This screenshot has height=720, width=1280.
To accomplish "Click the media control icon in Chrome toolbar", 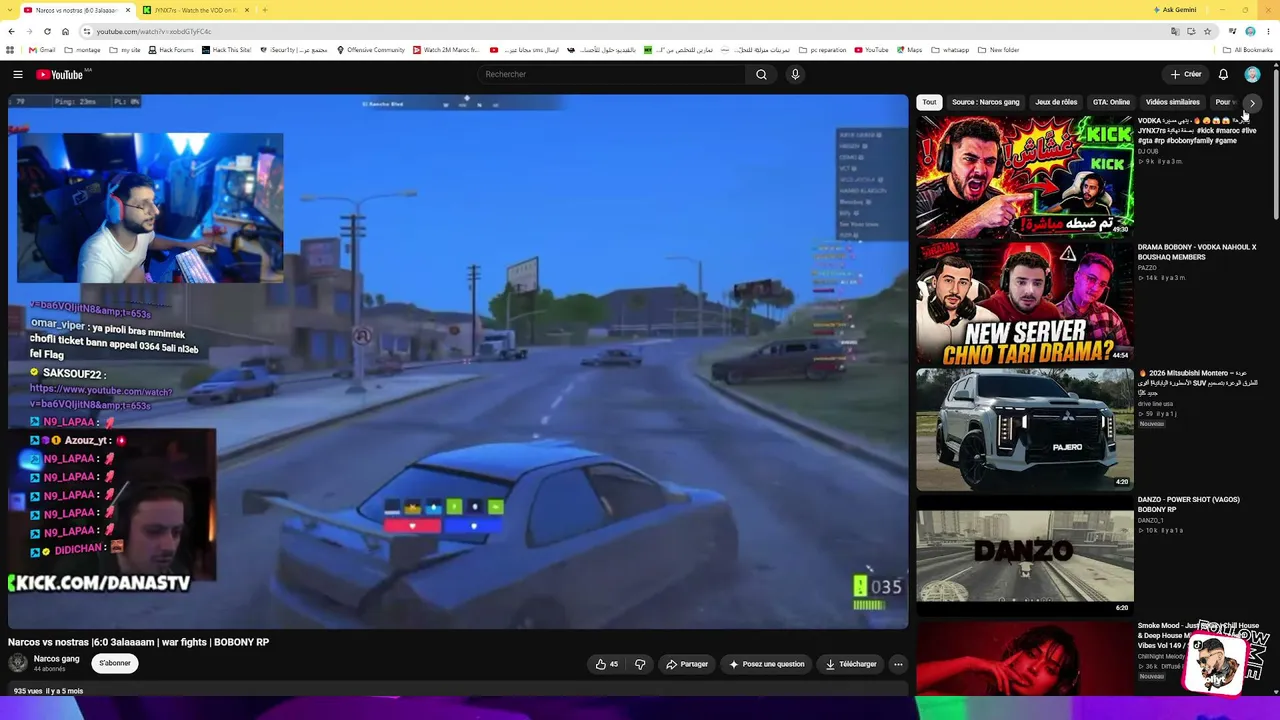I will point(1232,31).
